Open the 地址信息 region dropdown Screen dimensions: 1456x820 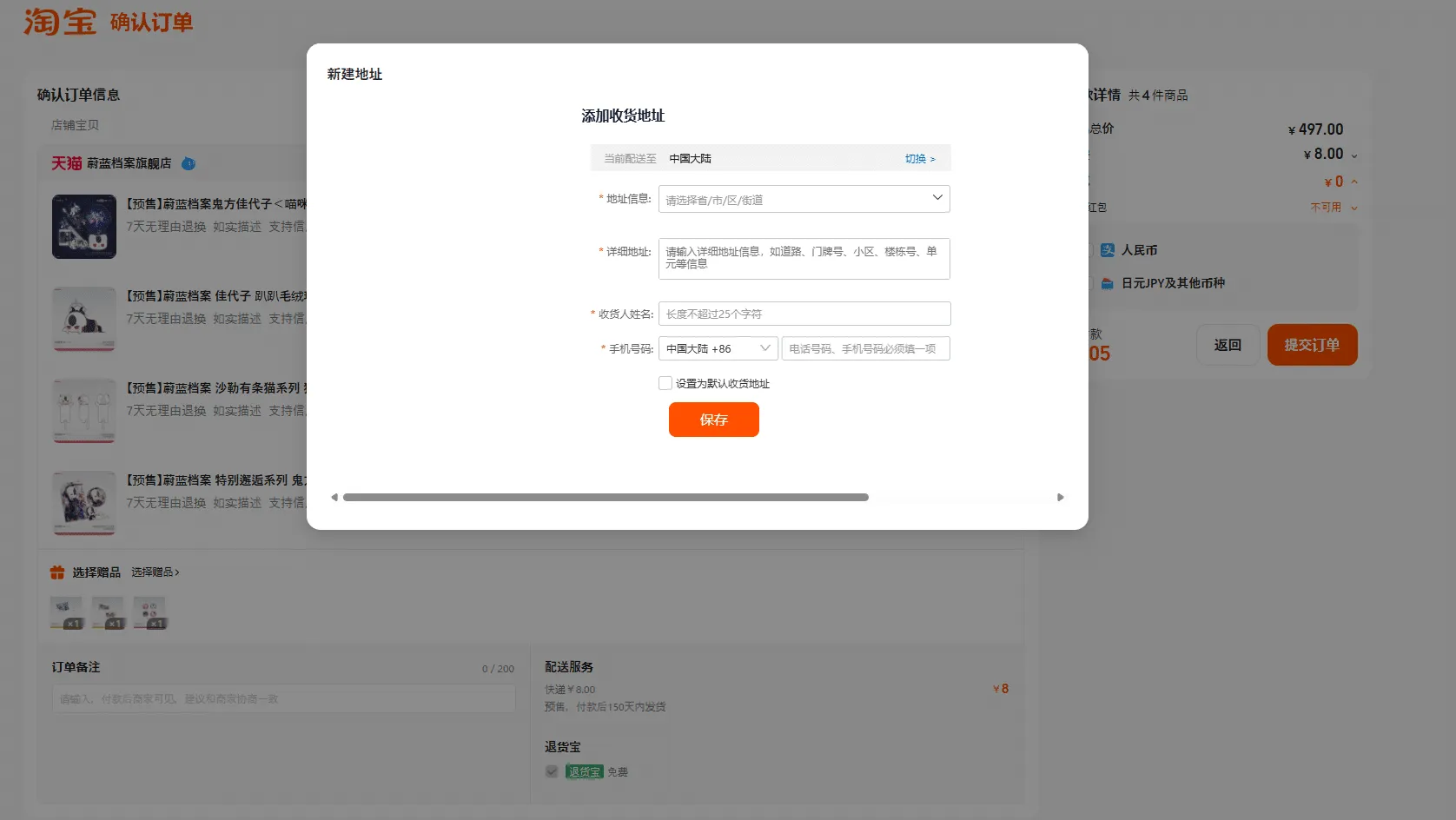click(x=804, y=199)
